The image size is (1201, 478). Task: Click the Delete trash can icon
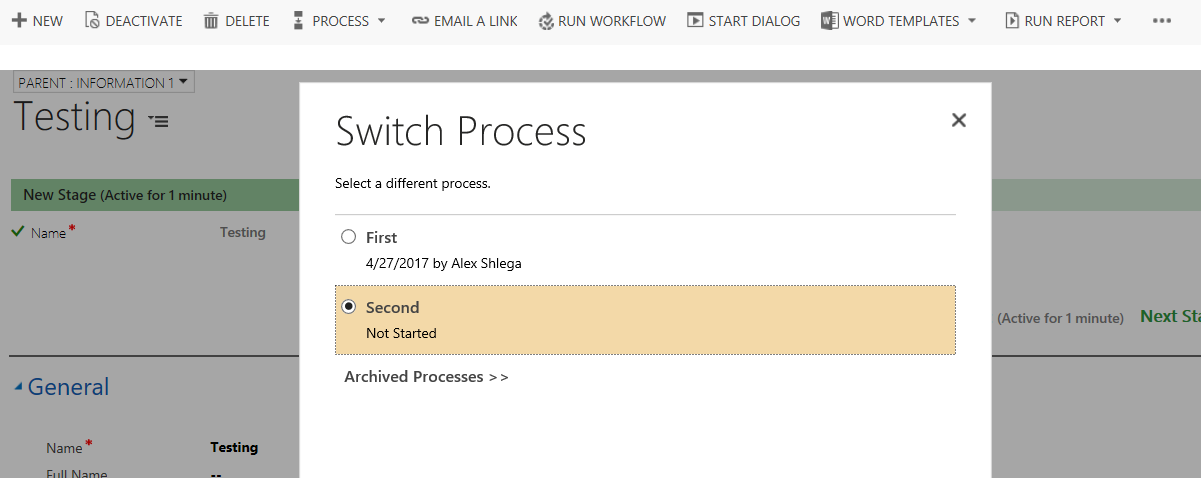coord(211,20)
